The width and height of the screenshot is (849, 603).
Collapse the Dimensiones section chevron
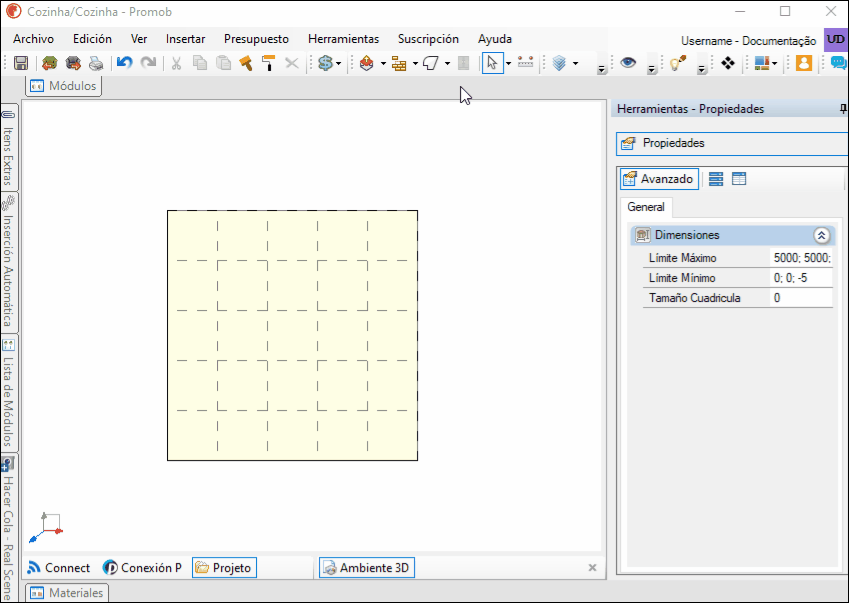(x=821, y=235)
